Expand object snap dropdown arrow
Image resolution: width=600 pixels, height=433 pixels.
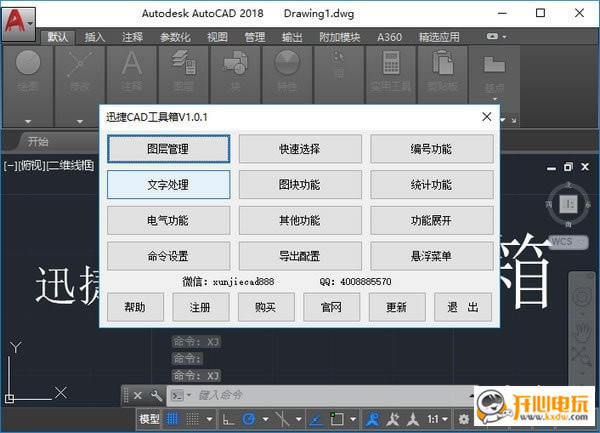[x=353, y=419]
